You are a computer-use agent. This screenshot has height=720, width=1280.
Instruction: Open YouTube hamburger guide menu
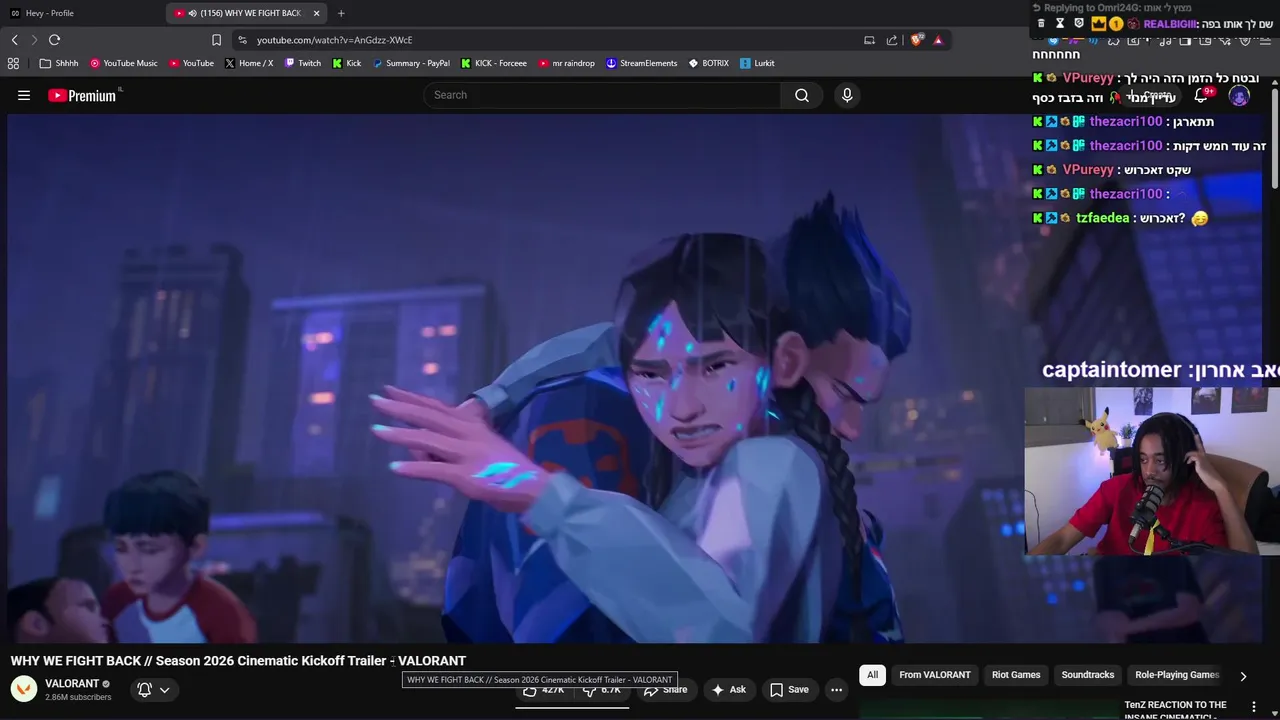[x=24, y=95]
